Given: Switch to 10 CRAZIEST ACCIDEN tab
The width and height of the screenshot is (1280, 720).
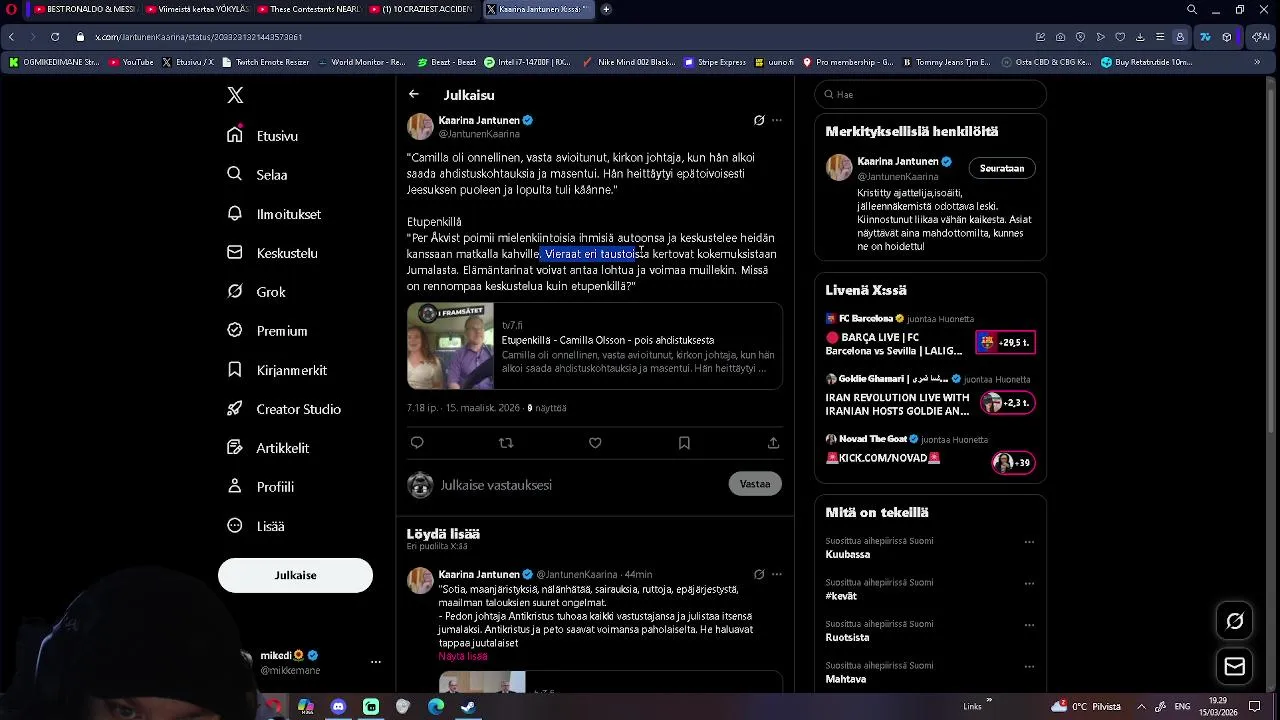Looking at the screenshot, I should pos(420,9).
